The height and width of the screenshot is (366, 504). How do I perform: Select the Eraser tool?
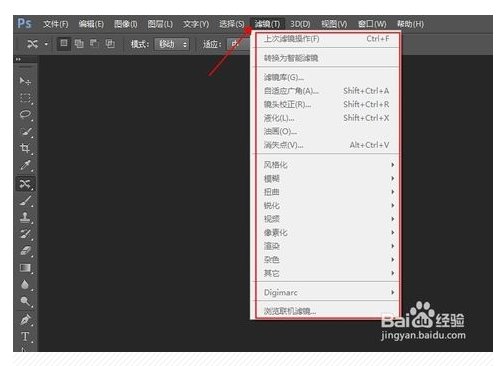click(x=25, y=251)
